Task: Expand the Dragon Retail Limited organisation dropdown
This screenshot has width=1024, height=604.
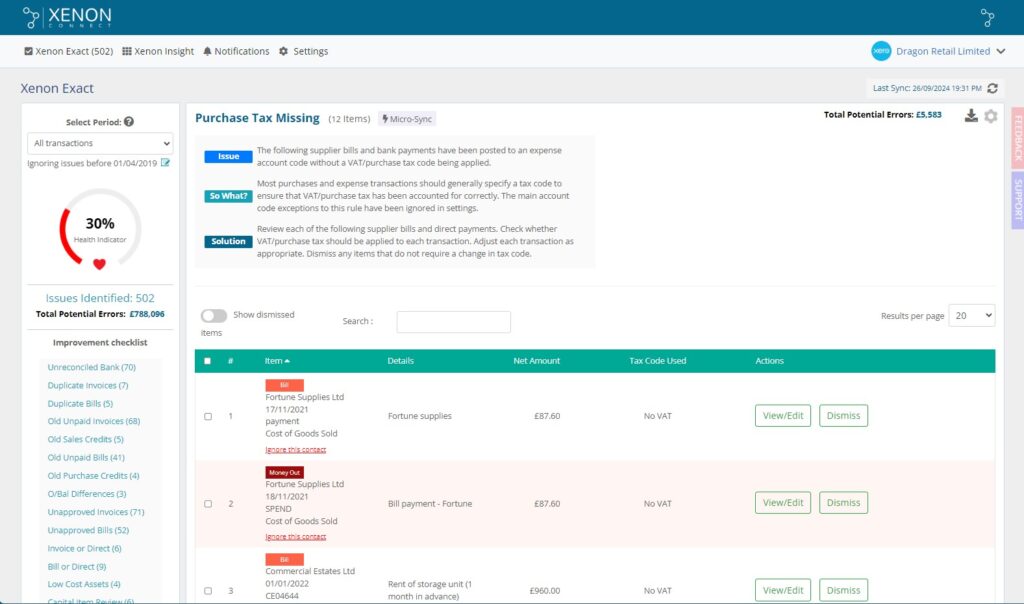Action: [x=1000, y=51]
